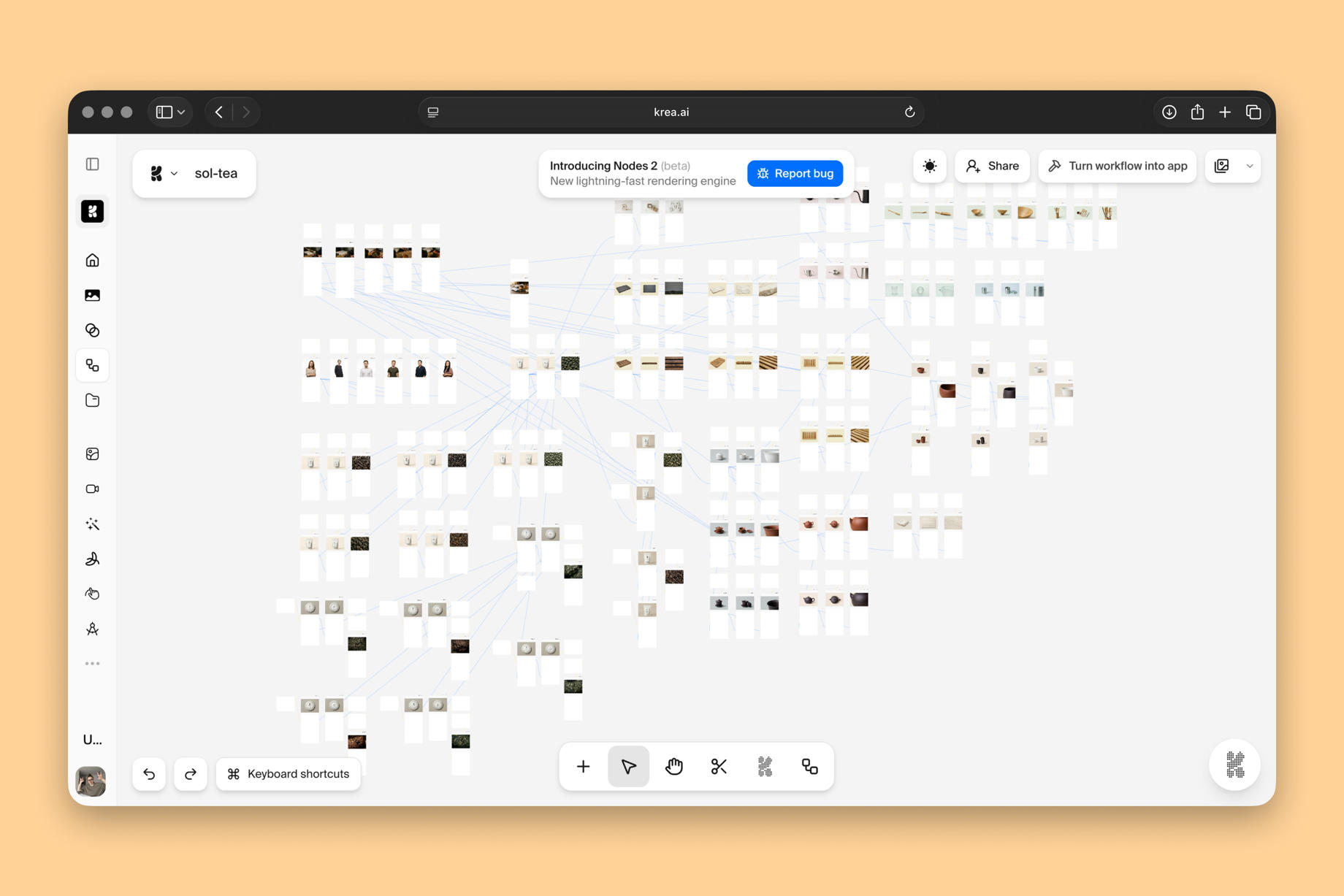Viewport: 1344px width, 896px height.
Task: Select the scissors cut tool
Action: (x=719, y=766)
